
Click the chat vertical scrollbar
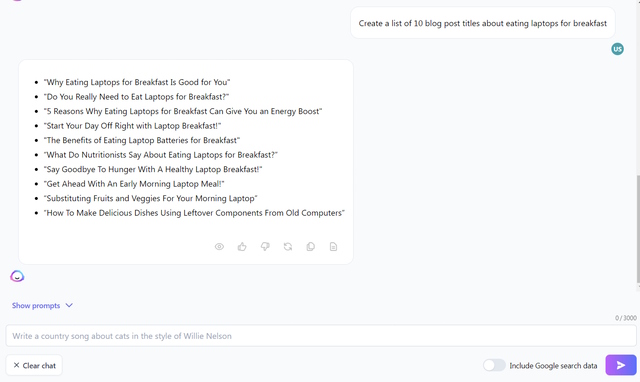(638, 229)
